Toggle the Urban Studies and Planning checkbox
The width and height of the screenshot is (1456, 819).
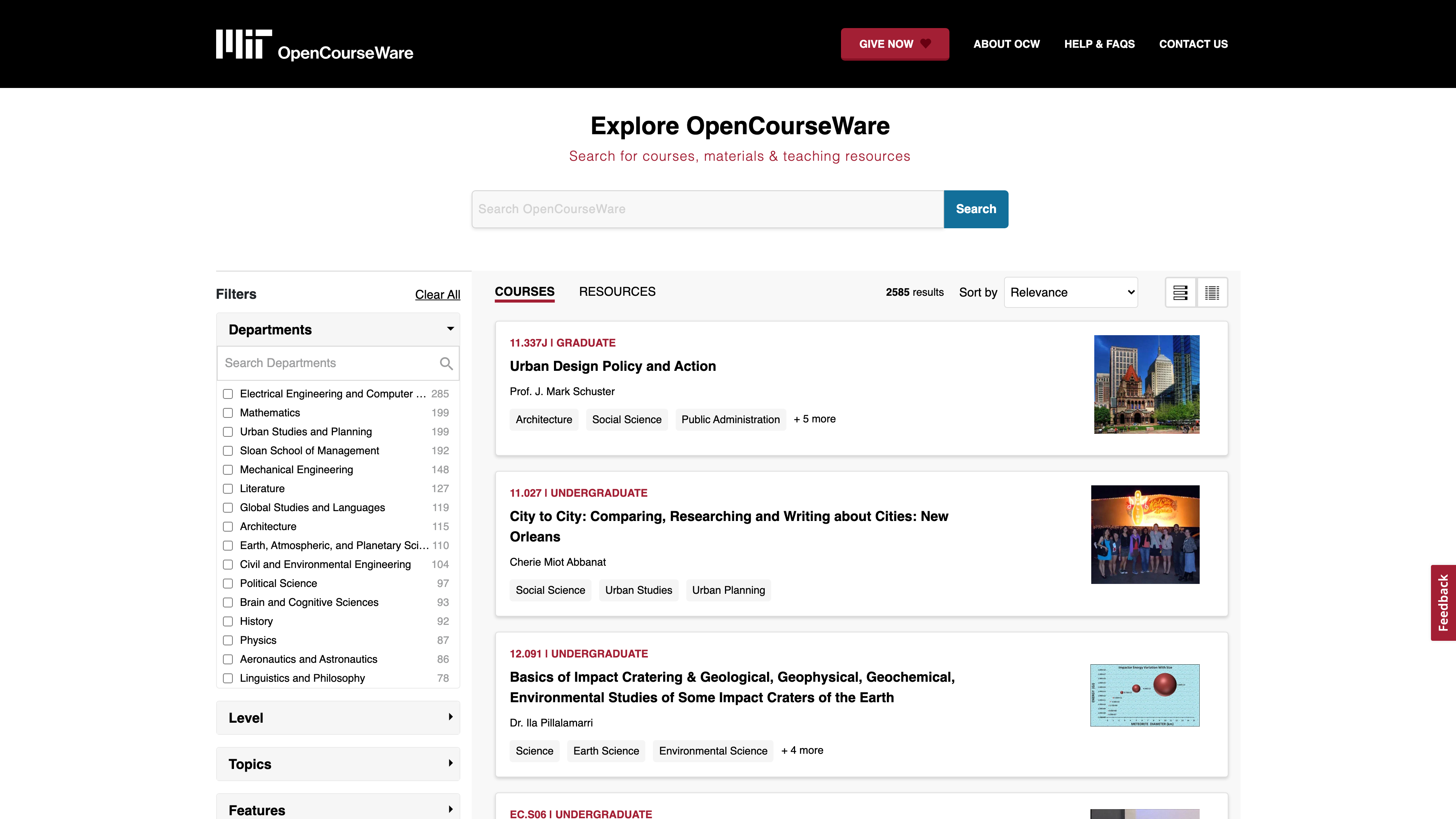228,432
